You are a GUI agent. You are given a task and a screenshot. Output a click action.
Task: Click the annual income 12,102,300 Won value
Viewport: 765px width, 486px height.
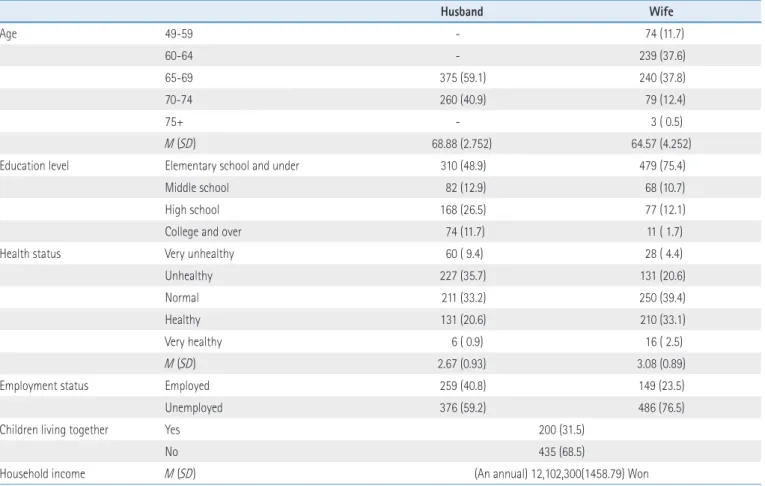point(562,473)
